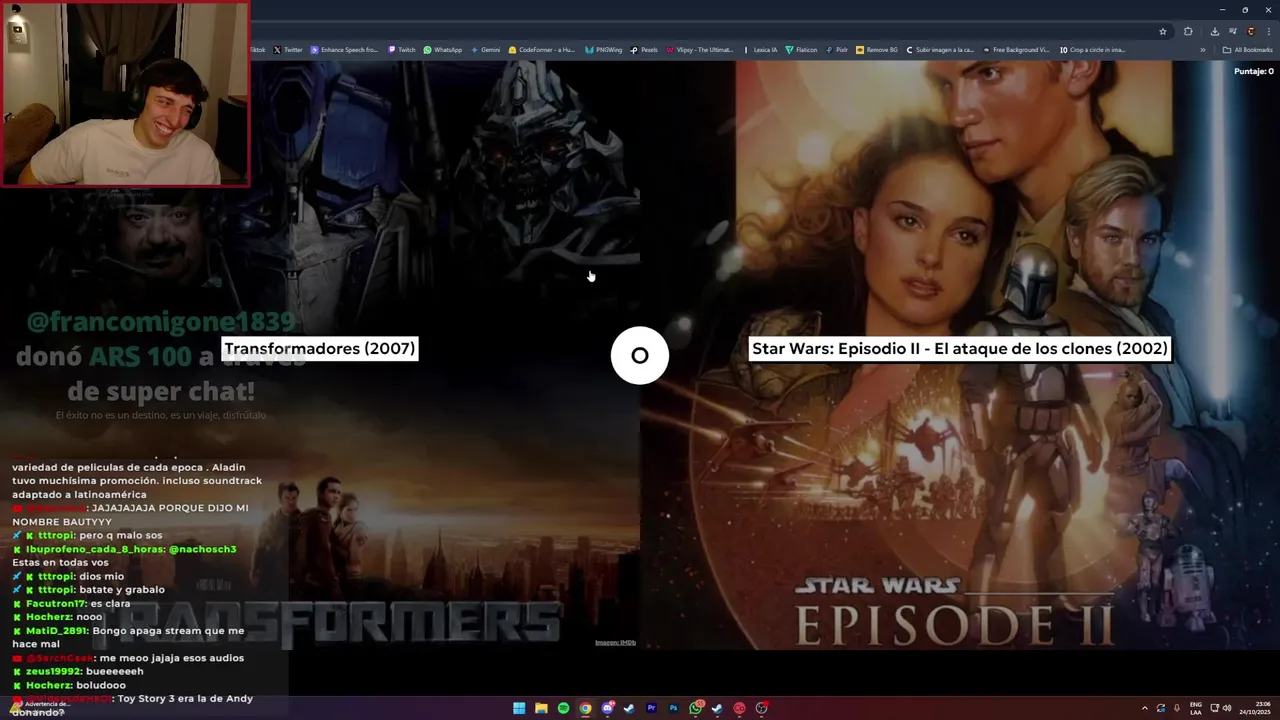Bookmark this page with the star icon
Viewport: 1280px width, 720px height.
point(1163,31)
